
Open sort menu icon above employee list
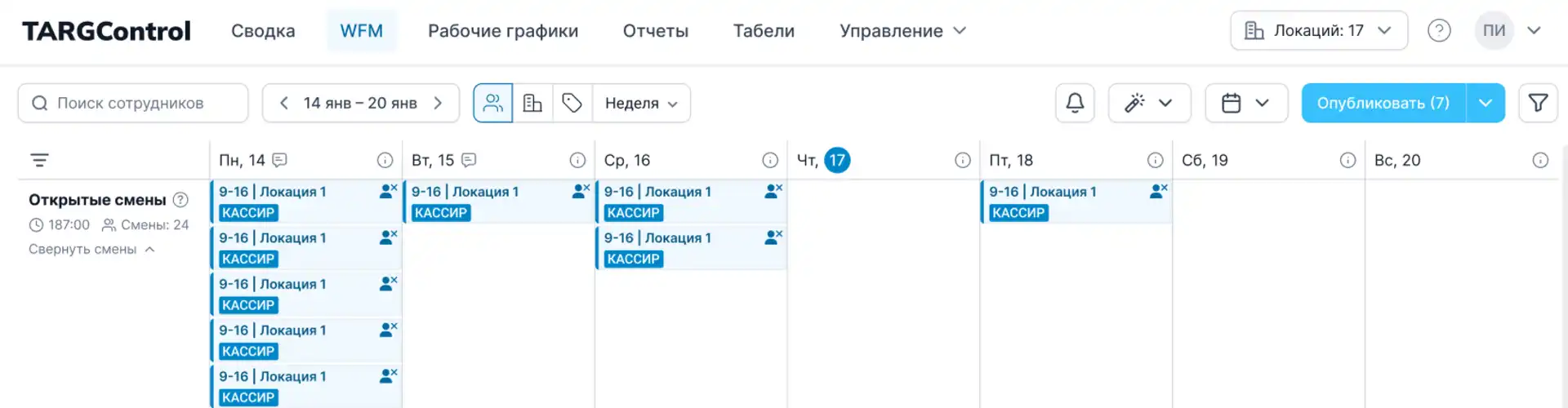point(39,160)
